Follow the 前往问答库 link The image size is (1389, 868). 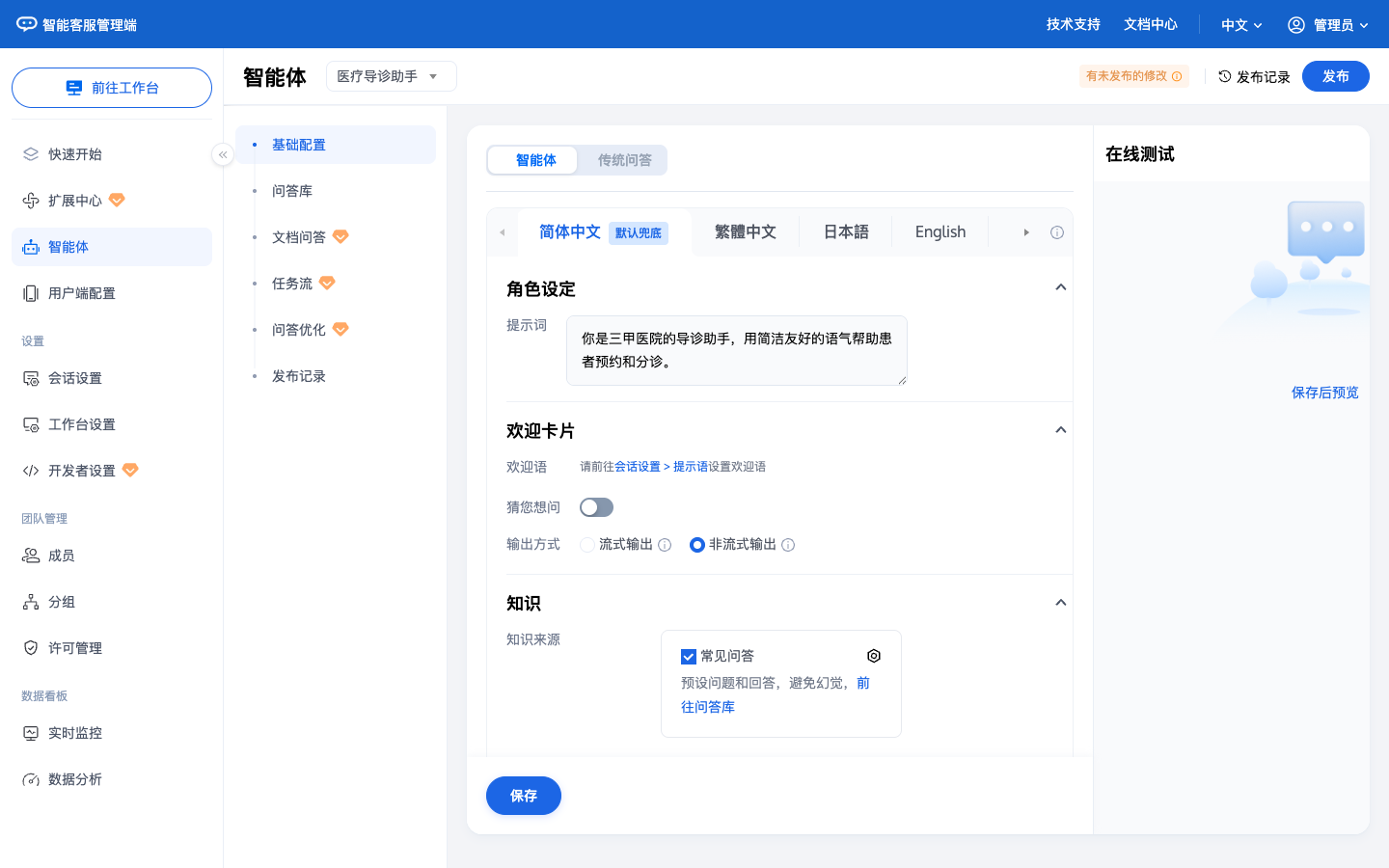(776, 694)
